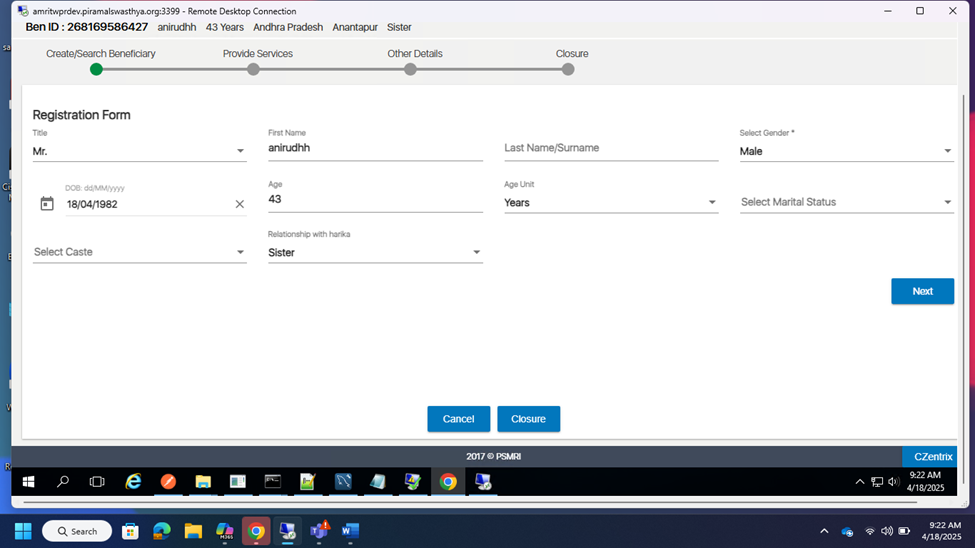The width and height of the screenshot is (975, 548).
Task: Jump to Provide Services step
Action: click(x=253, y=69)
